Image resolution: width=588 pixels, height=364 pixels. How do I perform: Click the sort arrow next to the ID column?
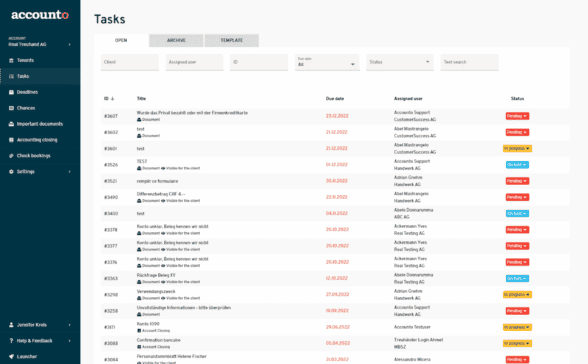112,99
